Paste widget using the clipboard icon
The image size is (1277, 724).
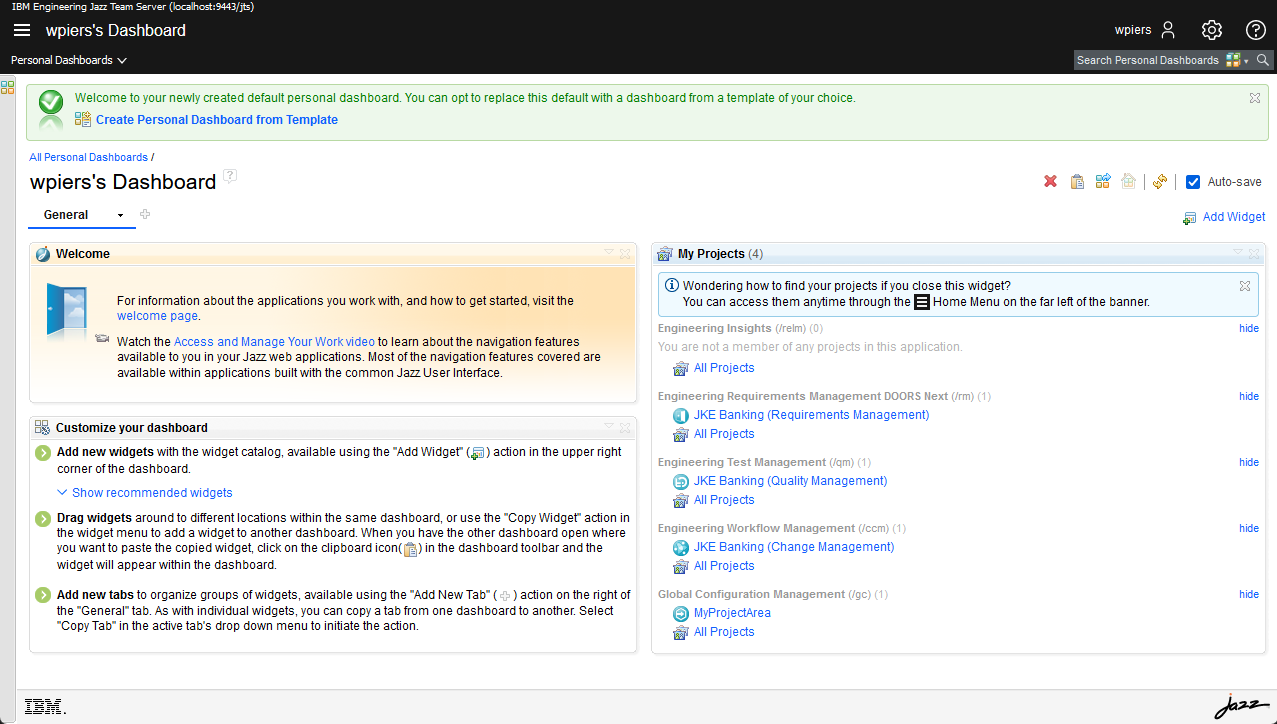[x=1077, y=181]
